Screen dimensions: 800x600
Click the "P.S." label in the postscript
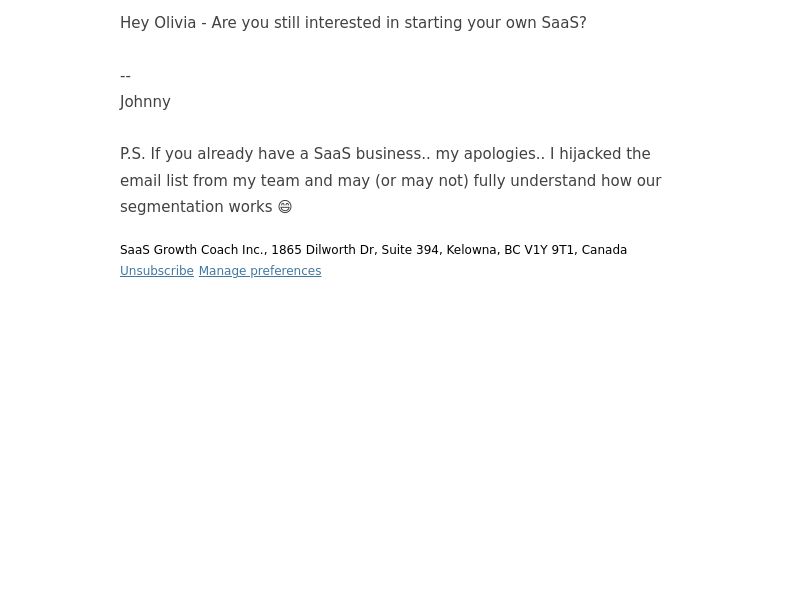point(133,154)
